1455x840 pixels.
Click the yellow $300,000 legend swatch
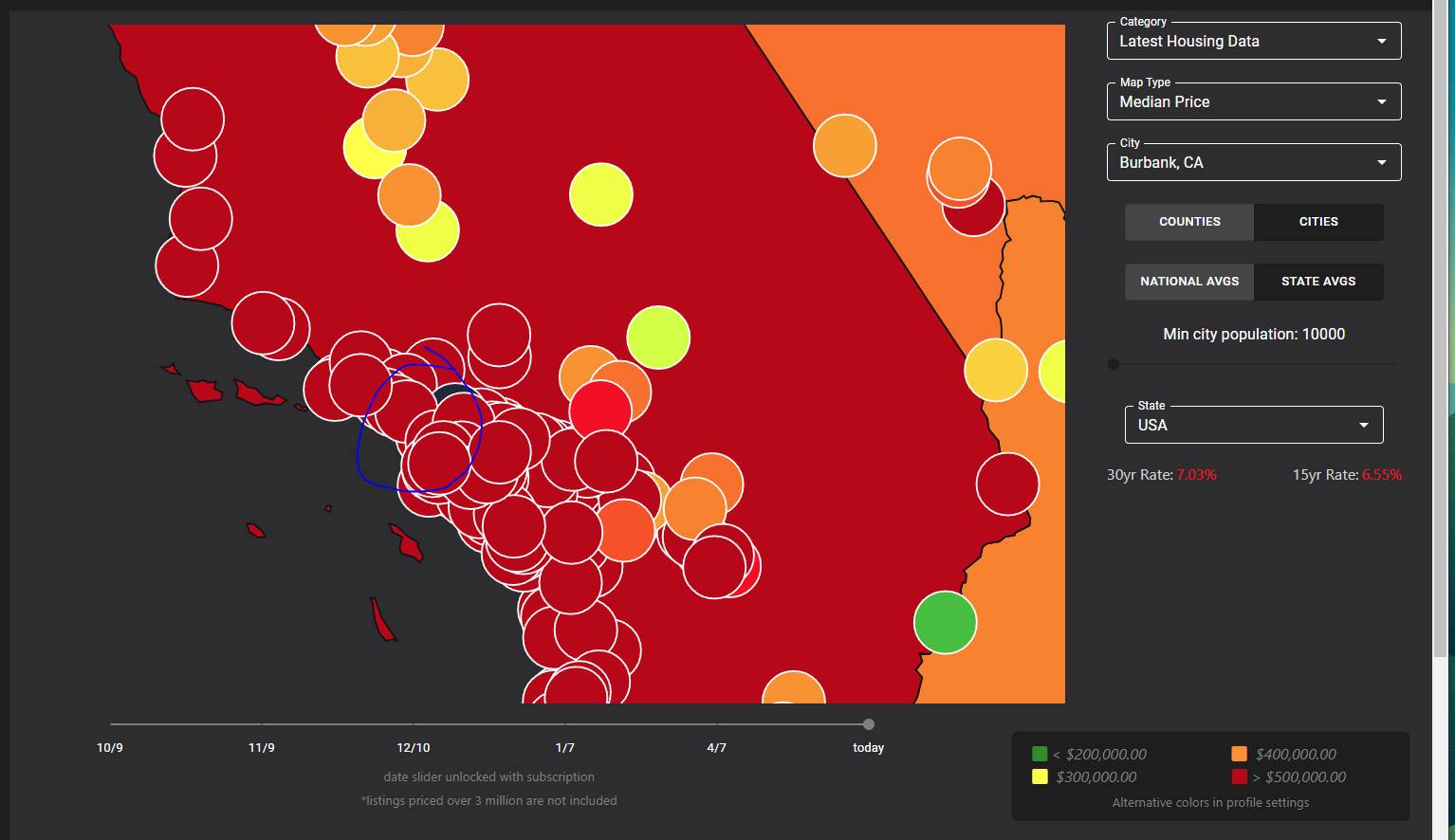click(x=1040, y=777)
